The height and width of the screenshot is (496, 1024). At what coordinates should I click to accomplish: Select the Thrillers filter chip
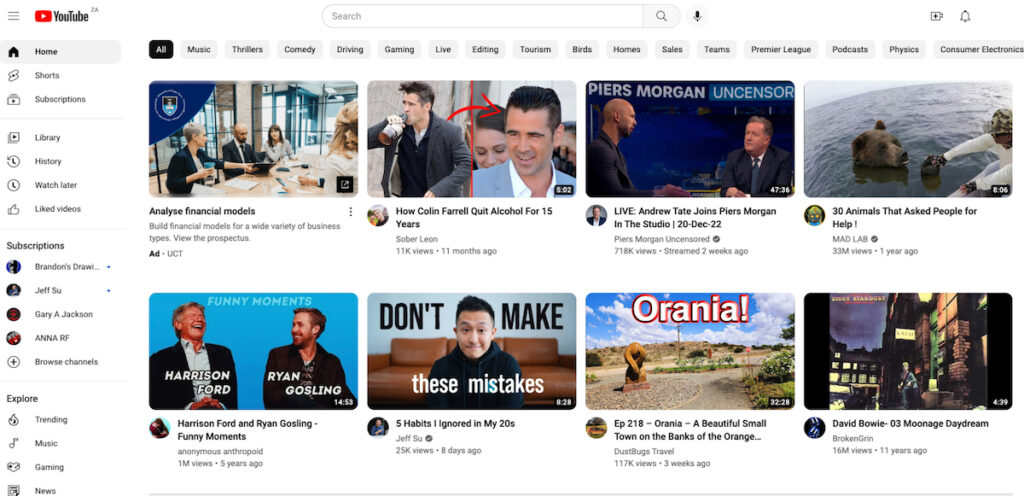(x=248, y=50)
